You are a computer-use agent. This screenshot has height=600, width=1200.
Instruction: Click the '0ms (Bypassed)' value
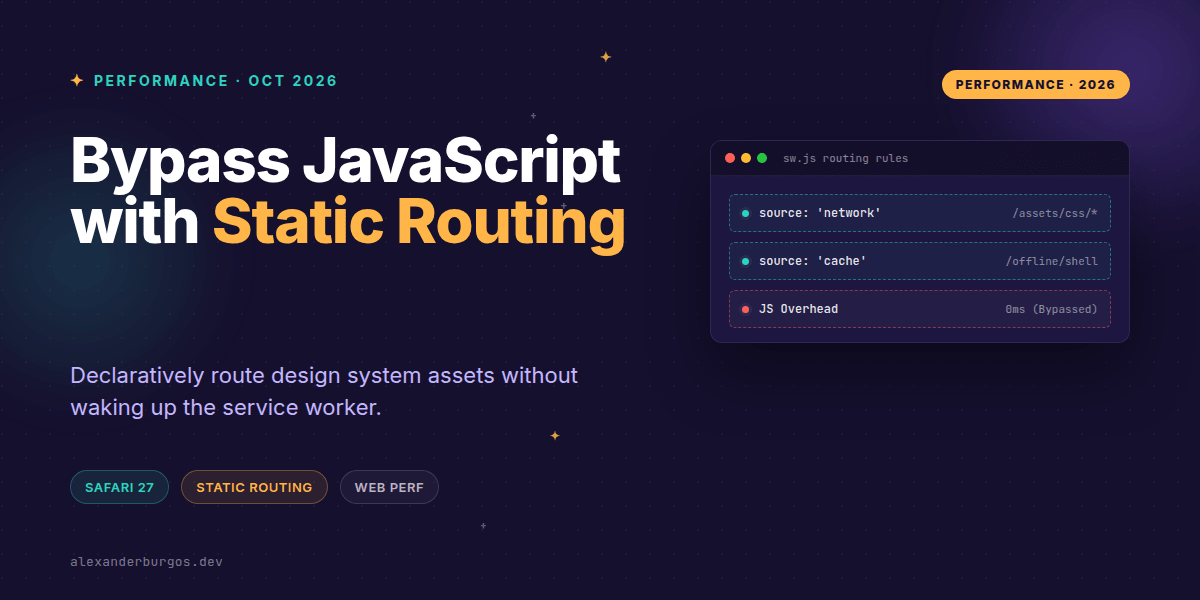tap(1052, 309)
